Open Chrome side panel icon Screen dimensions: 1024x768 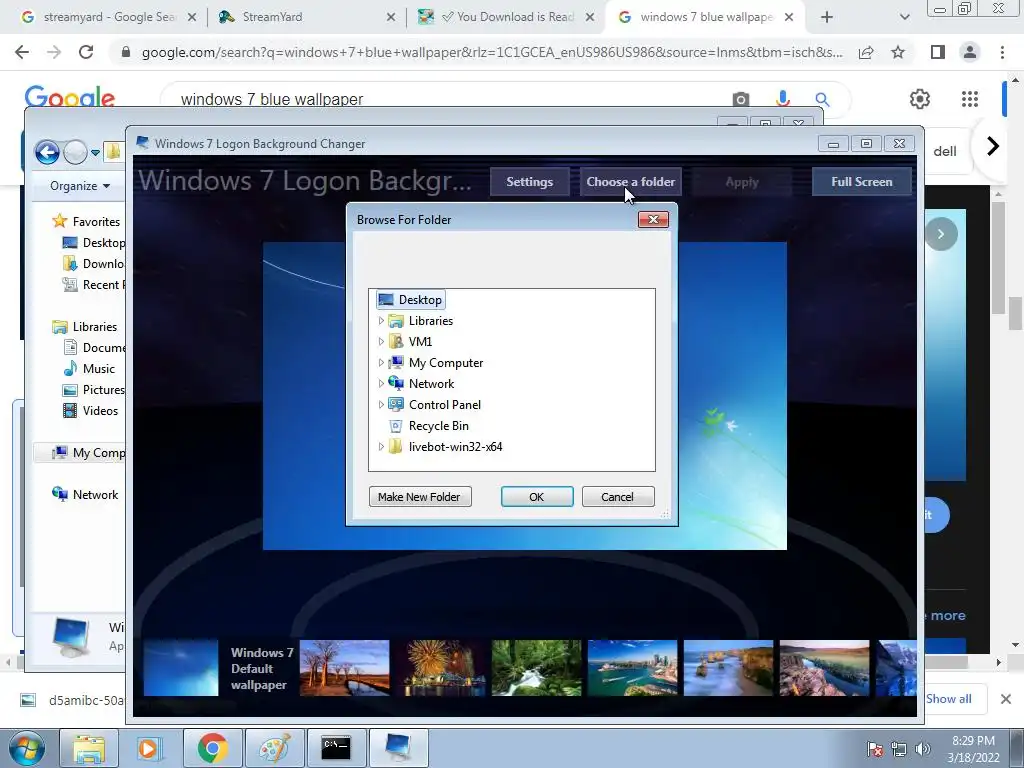click(938, 52)
